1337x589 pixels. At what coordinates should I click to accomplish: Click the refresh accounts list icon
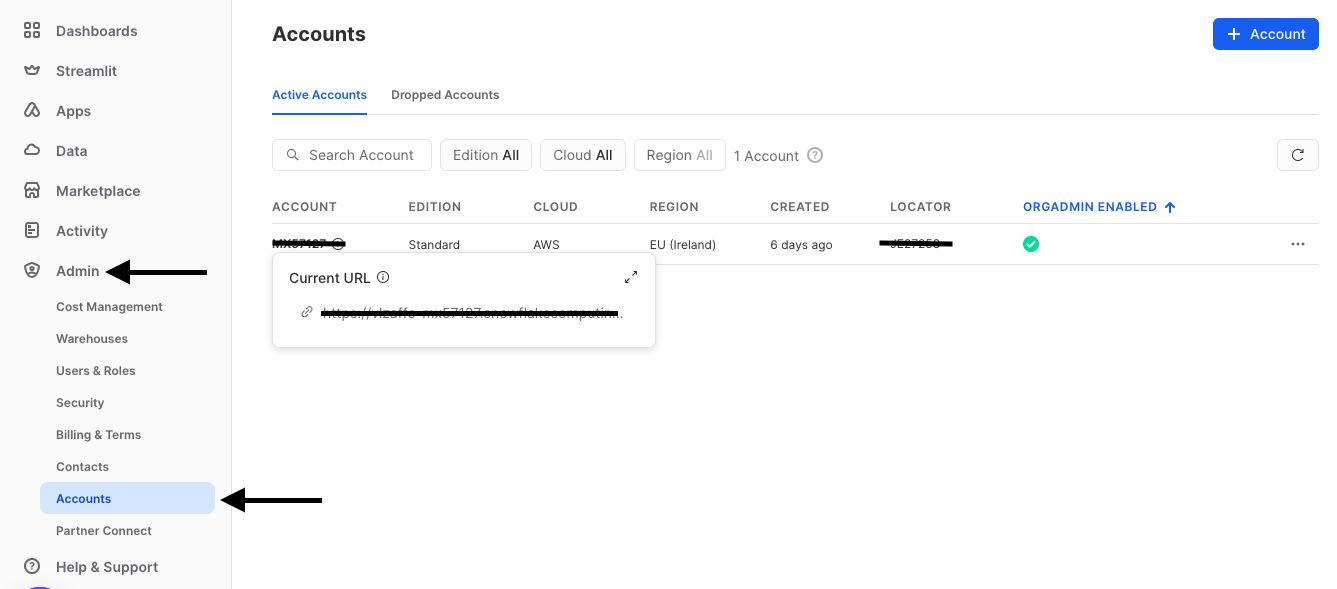click(x=1297, y=155)
